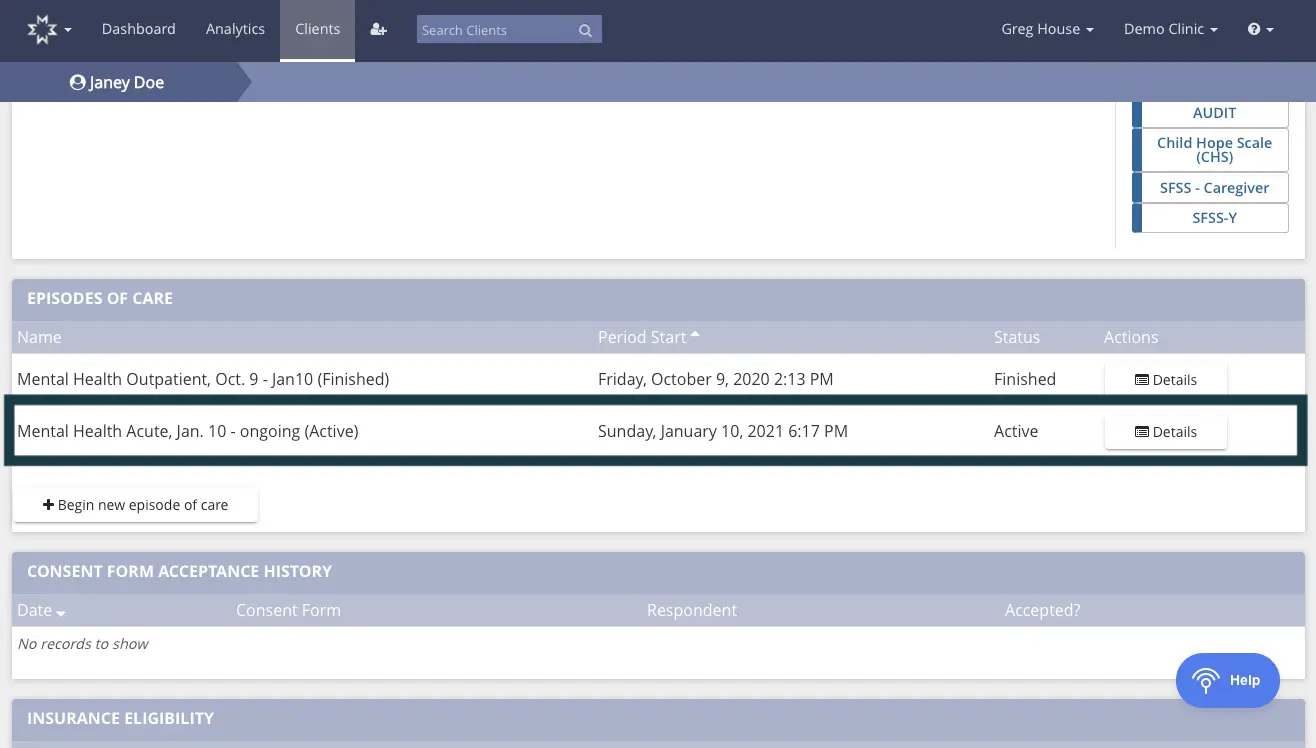Click the floating Help beacon button
The image size is (1316, 748).
[x=1227, y=680]
